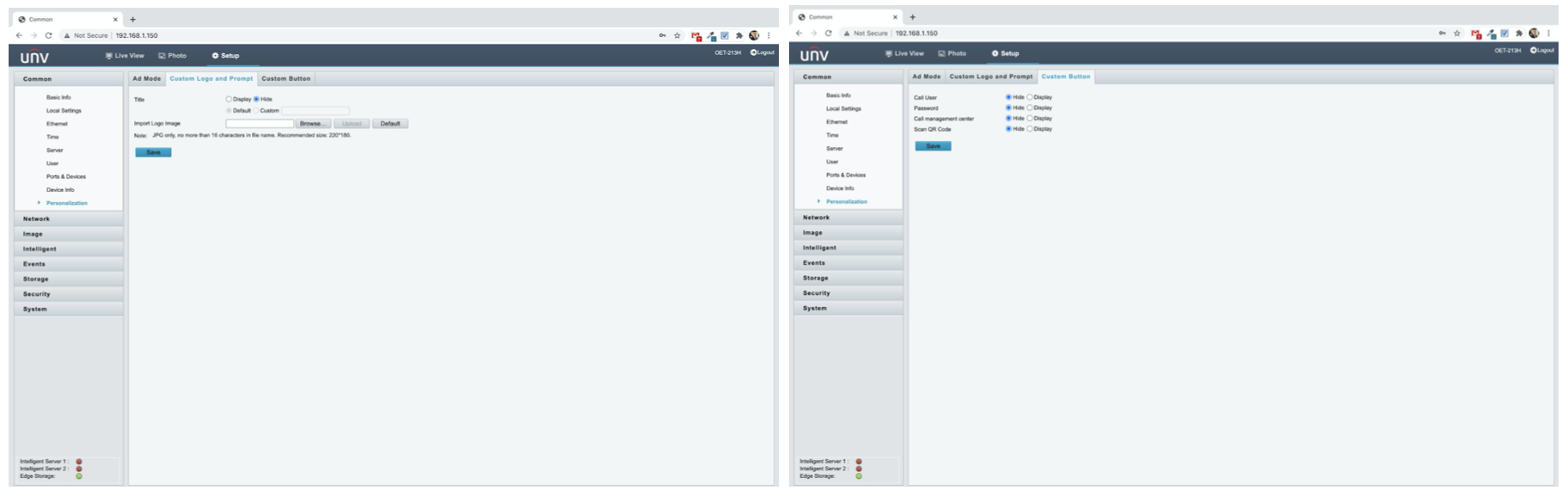Open Photo in the right window

[x=952, y=53]
